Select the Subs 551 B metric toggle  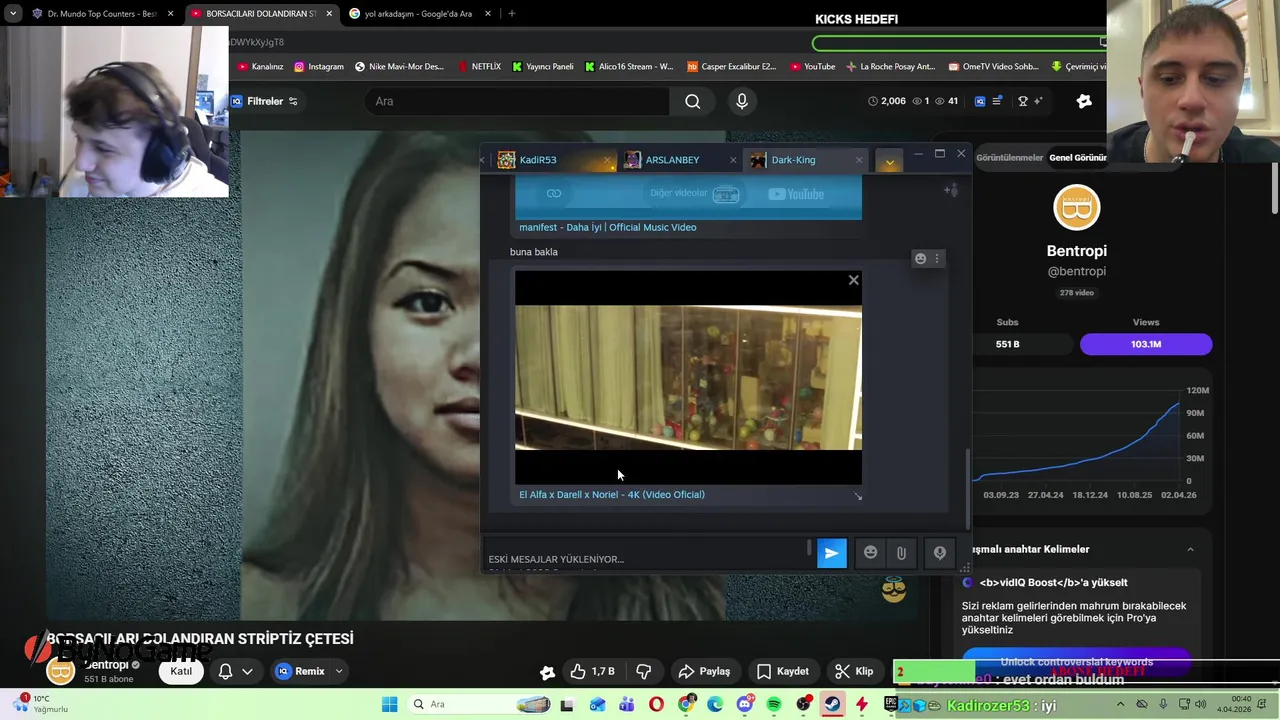point(1007,344)
